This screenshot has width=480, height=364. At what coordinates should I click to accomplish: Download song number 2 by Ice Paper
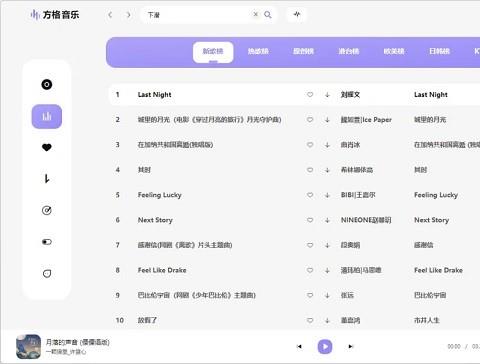pyautogui.click(x=327, y=120)
